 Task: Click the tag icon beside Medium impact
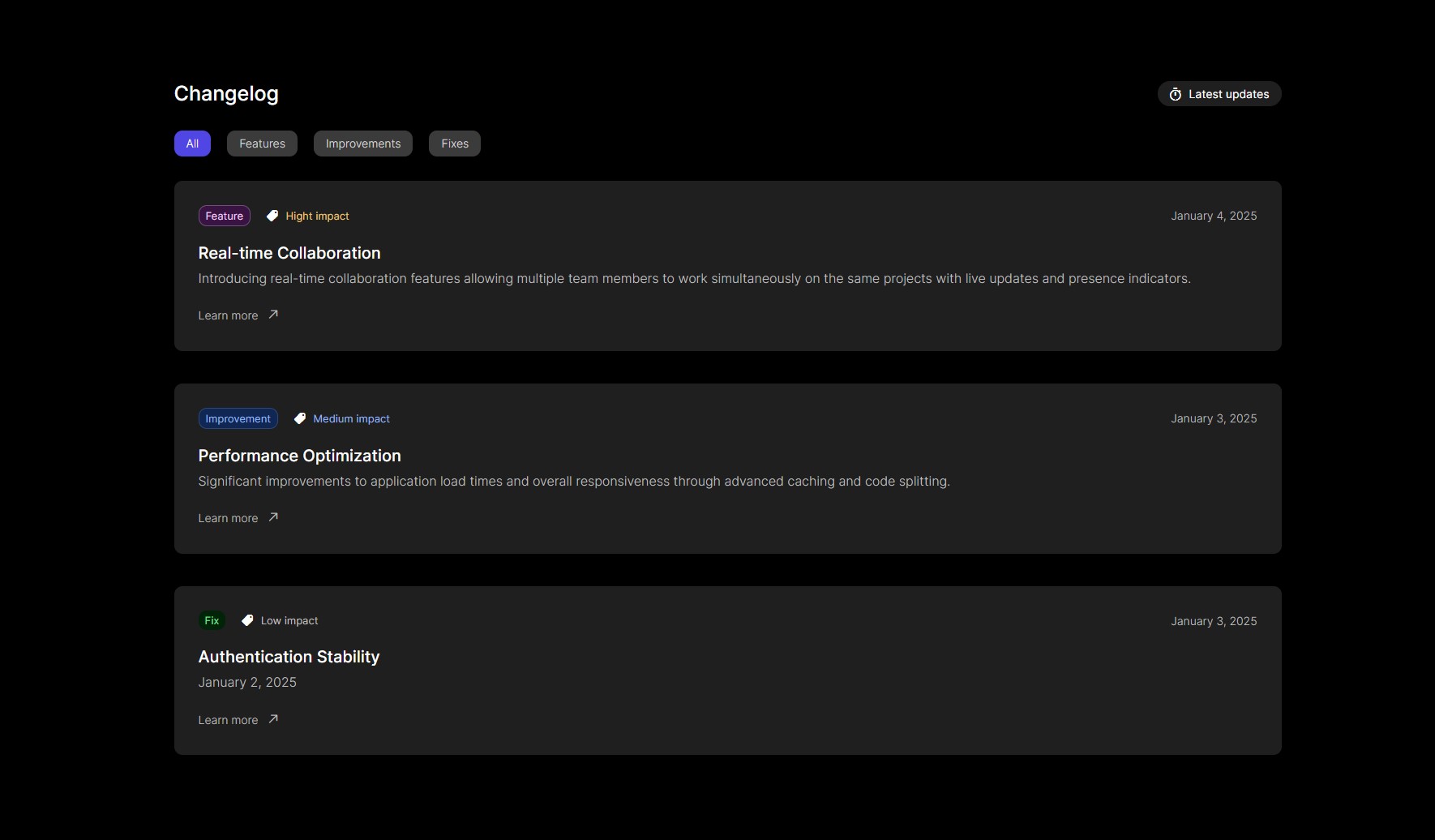300,418
